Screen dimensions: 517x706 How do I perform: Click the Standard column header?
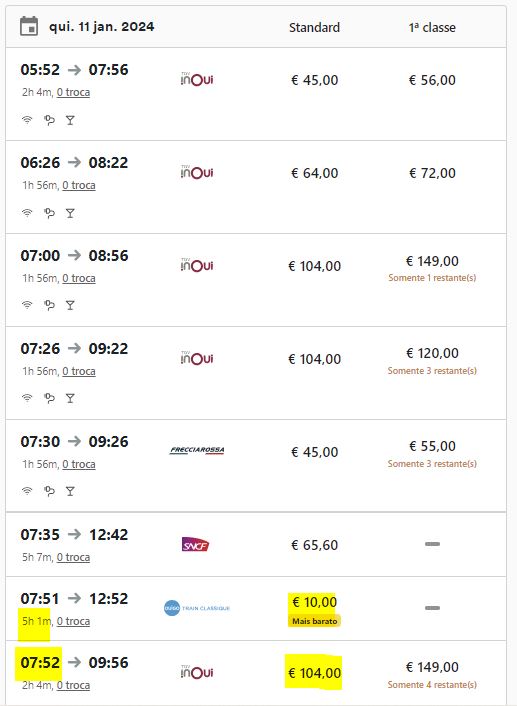(x=314, y=27)
